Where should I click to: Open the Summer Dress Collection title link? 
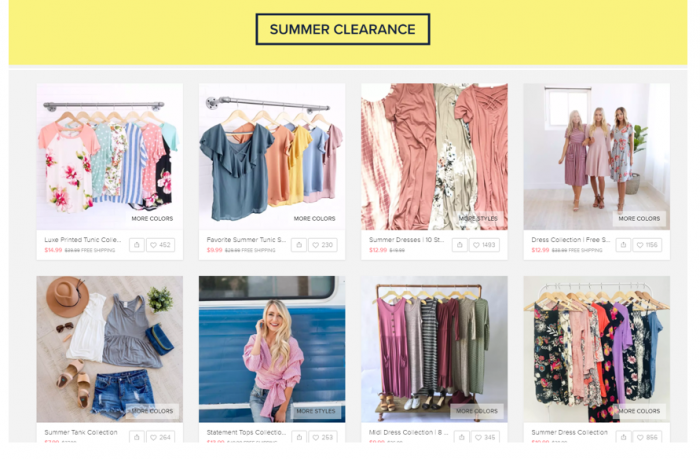click(569, 432)
